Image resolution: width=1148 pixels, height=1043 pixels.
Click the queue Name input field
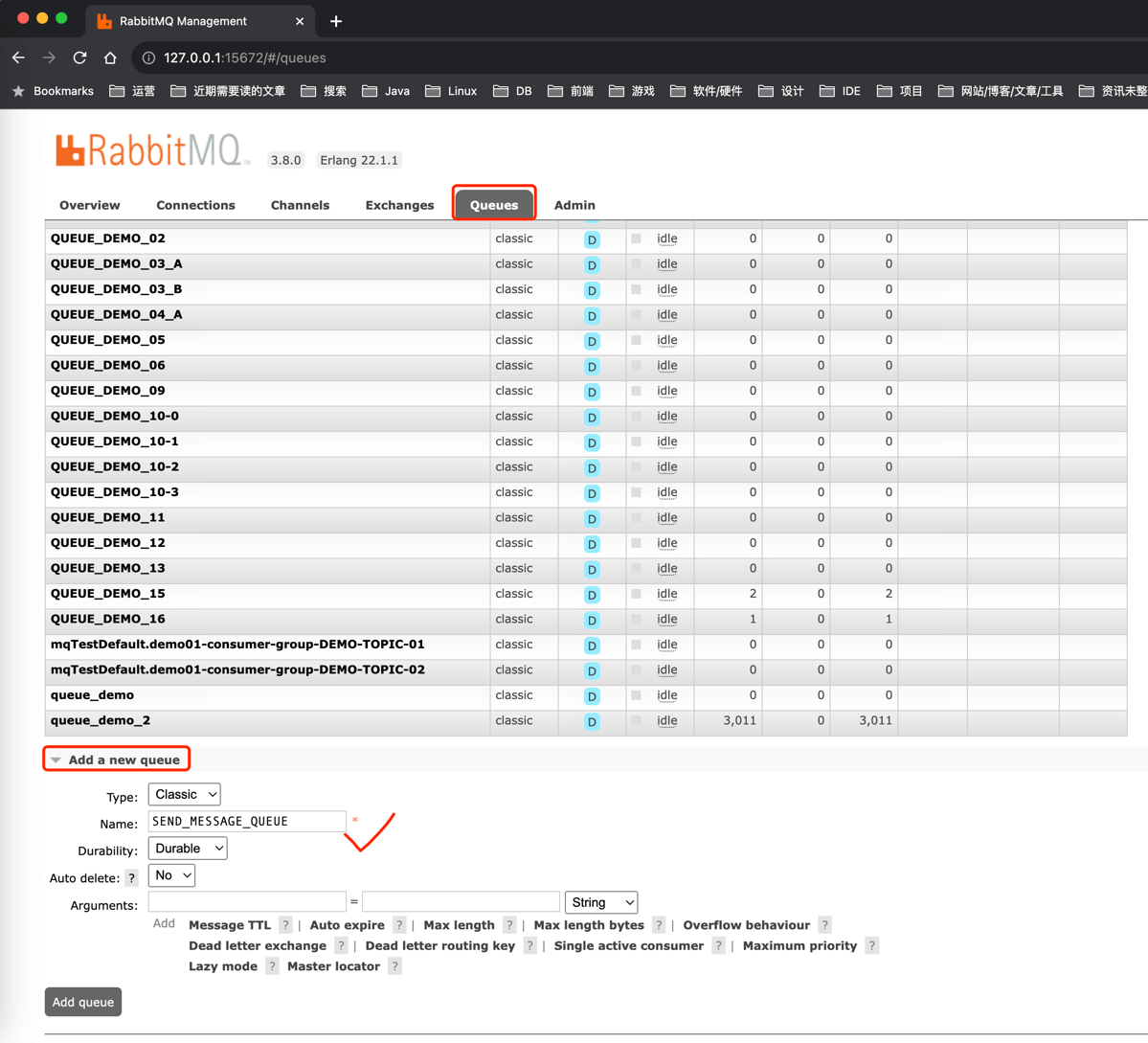tap(246, 821)
